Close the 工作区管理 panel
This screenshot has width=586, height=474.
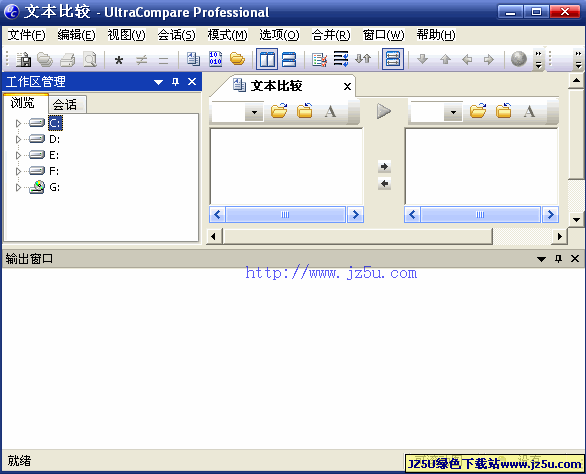192,81
